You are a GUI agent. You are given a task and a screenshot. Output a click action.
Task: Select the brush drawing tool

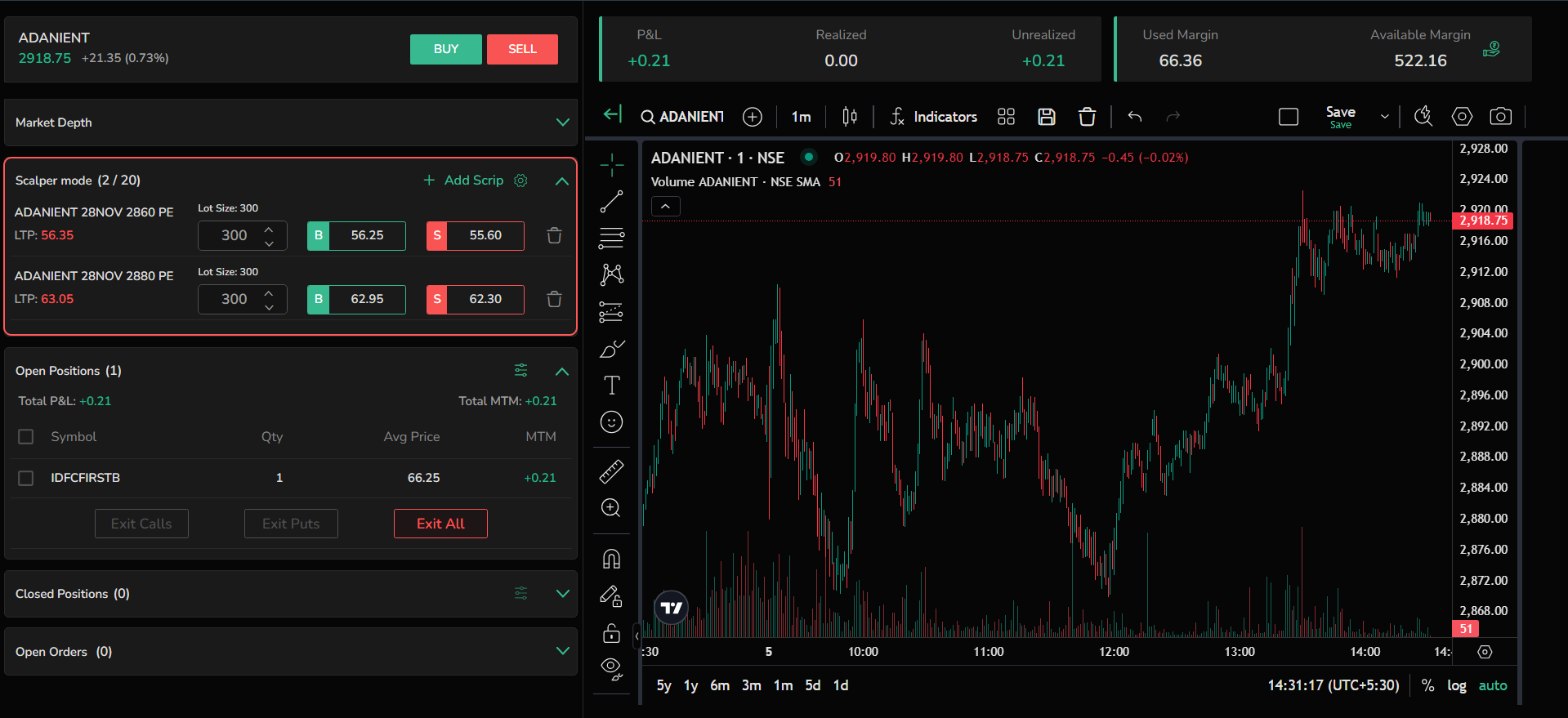611,349
